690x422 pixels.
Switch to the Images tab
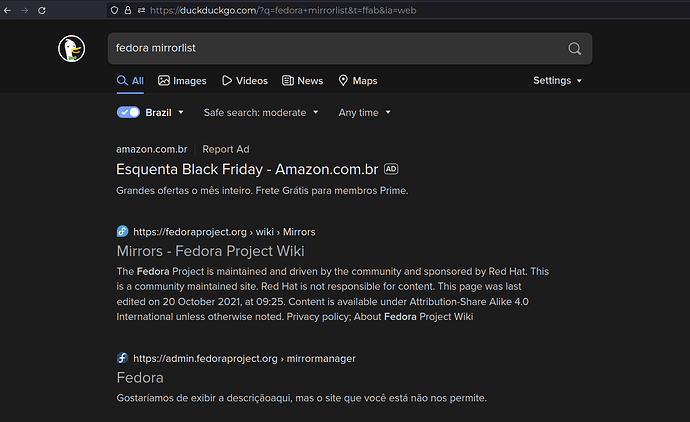(x=182, y=81)
